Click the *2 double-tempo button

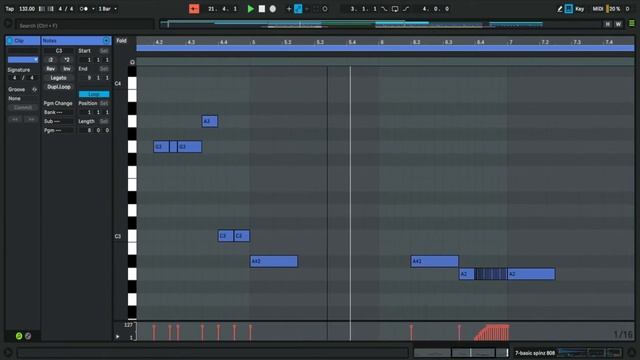[x=67, y=60]
